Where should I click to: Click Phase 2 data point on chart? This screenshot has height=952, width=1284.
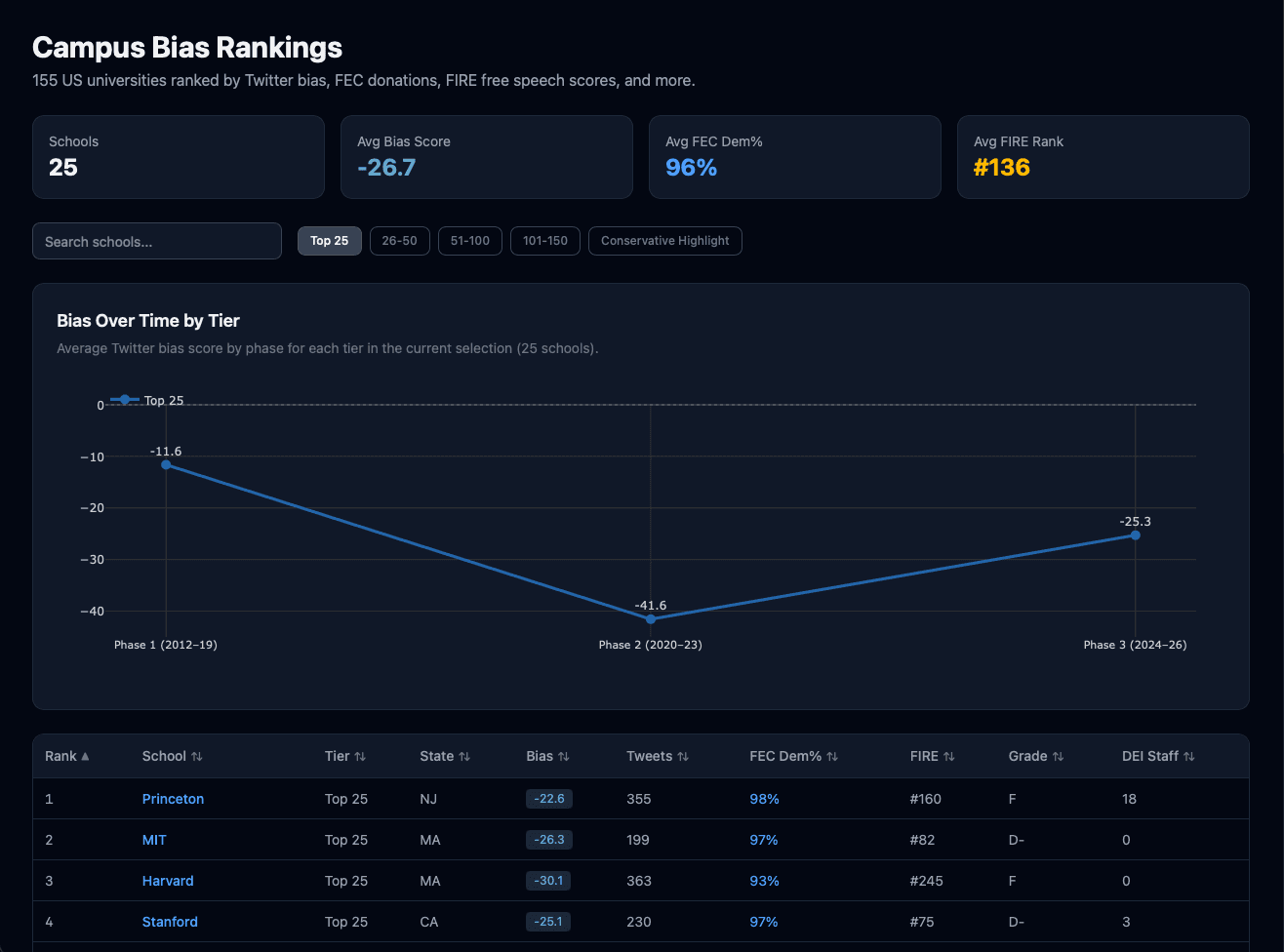pyautogui.click(x=651, y=619)
